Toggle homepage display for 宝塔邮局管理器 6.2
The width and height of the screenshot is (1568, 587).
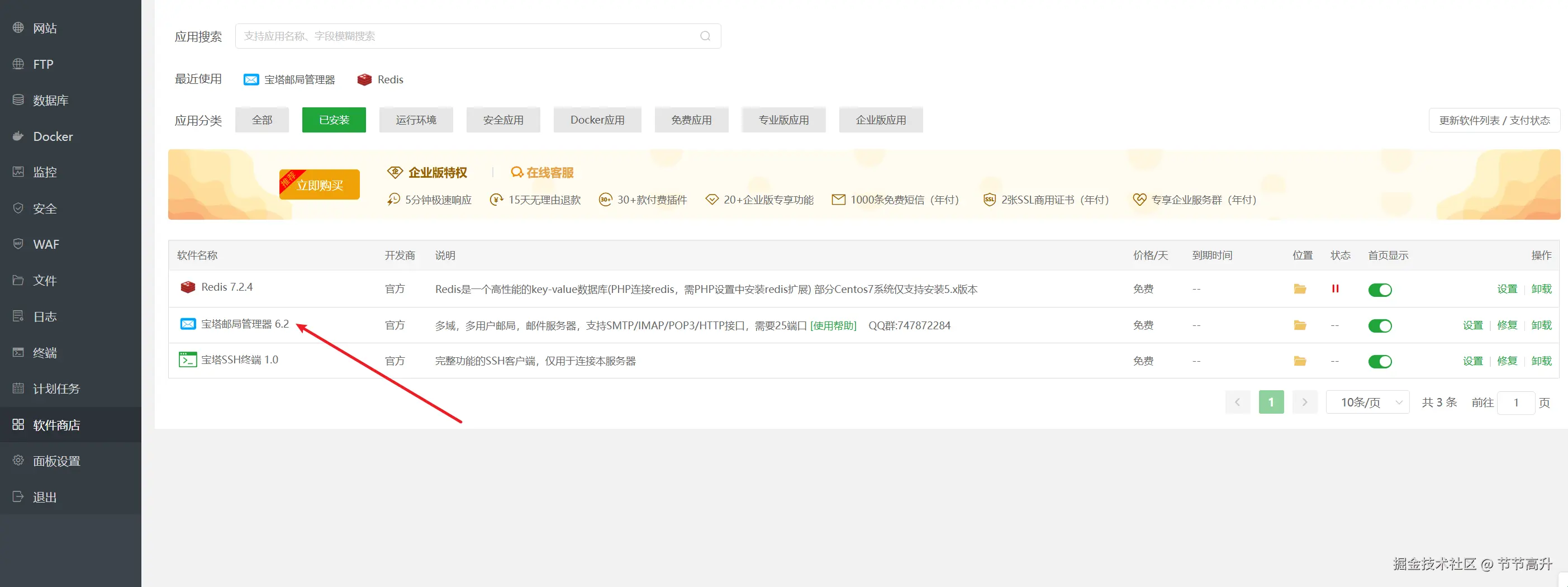[1380, 326]
